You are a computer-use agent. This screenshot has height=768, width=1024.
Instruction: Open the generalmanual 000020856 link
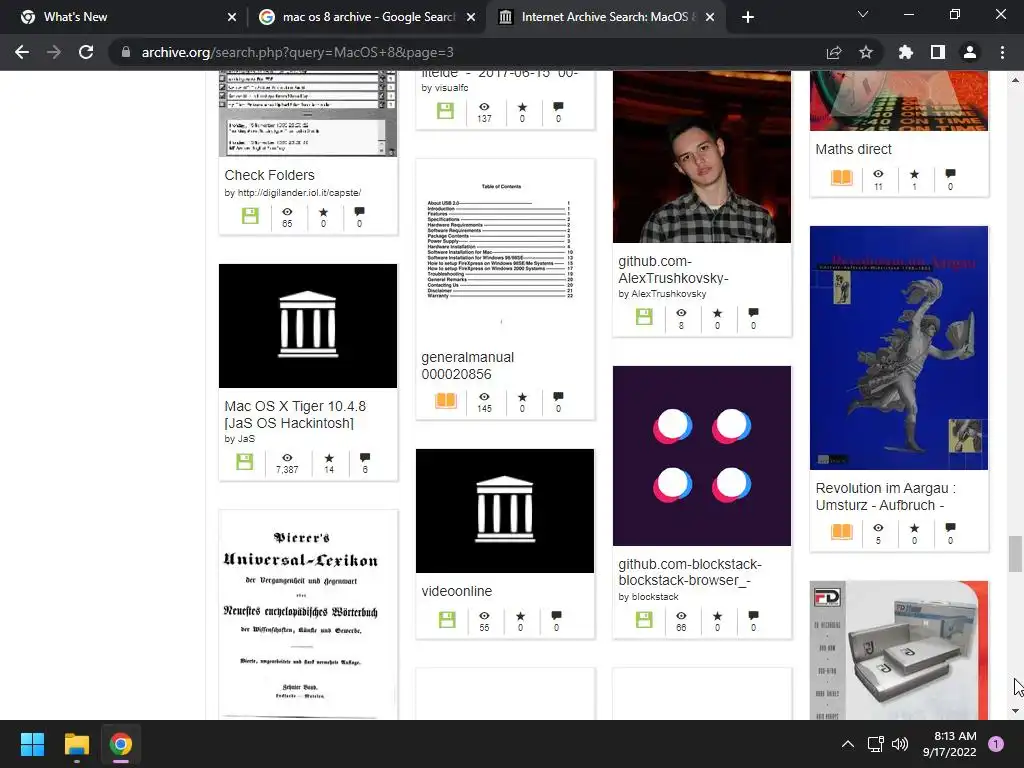point(468,366)
